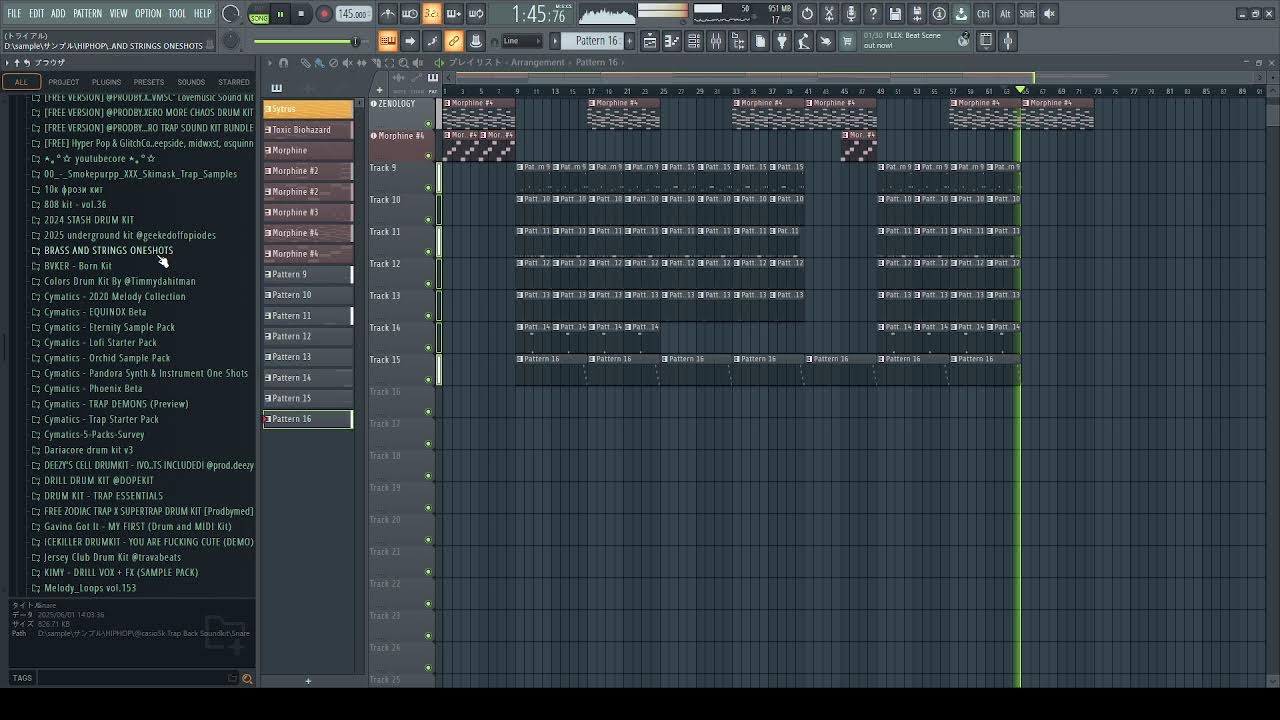This screenshot has width=1280, height=720.
Task: Toggle the wait for input countdown 3.2.
Action: pyautogui.click(x=431, y=14)
